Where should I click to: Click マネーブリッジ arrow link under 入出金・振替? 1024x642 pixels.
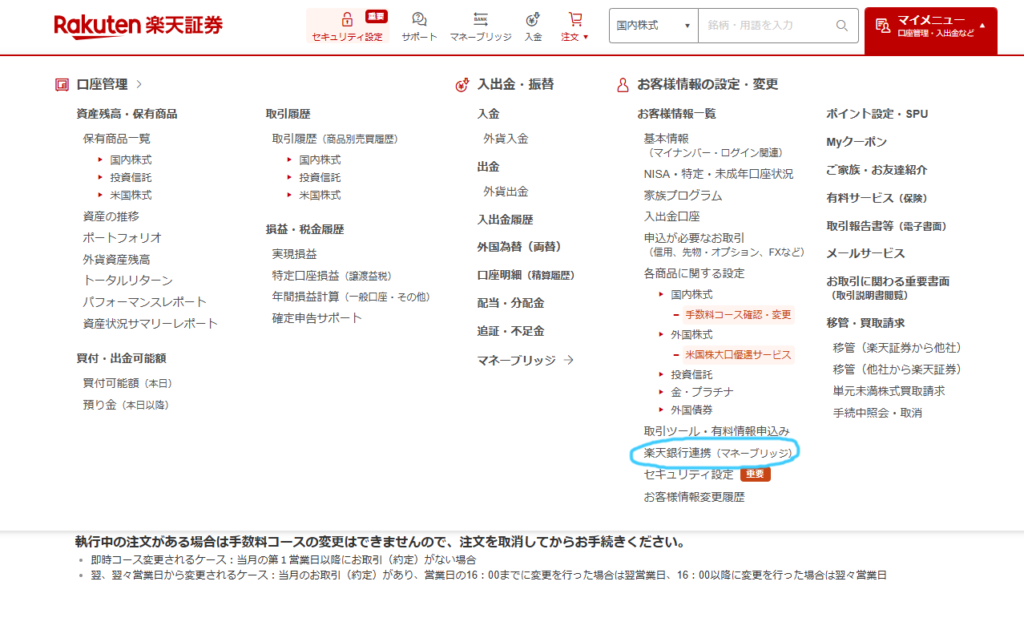point(525,360)
